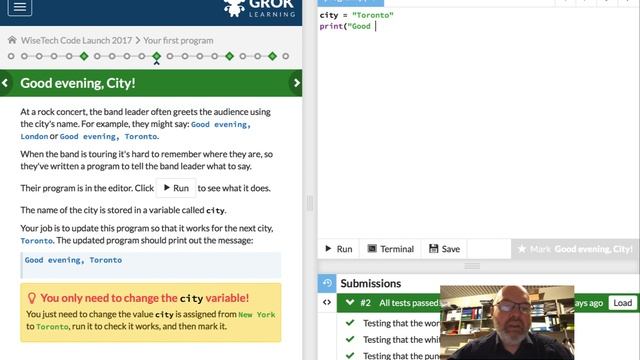Viewport: 640px width, 360px height.
Task: Click in code editor after print("Good
Action: pyautogui.click(x=375, y=26)
